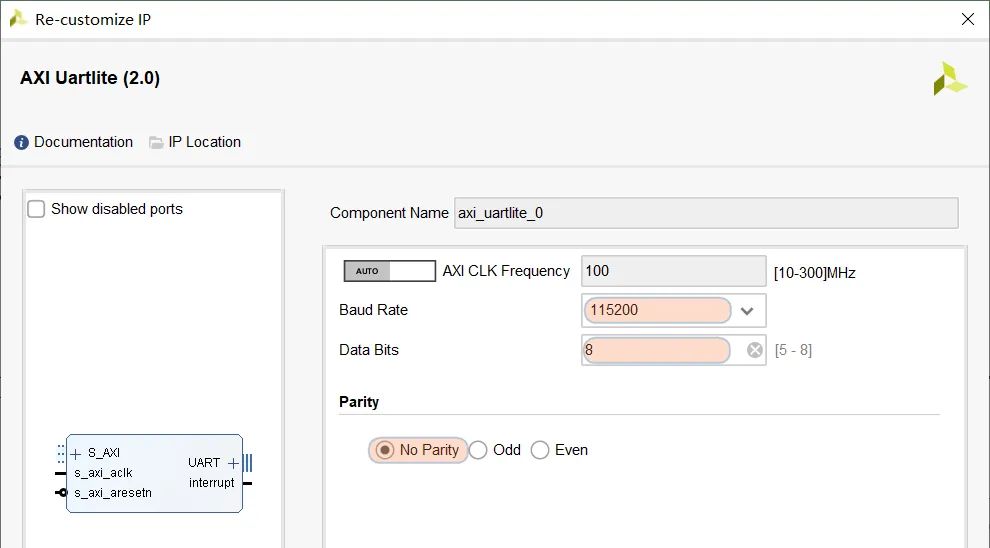Open the Baud Rate dropdown arrow
This screenshot has width=990, height=548.
point(747,311)
